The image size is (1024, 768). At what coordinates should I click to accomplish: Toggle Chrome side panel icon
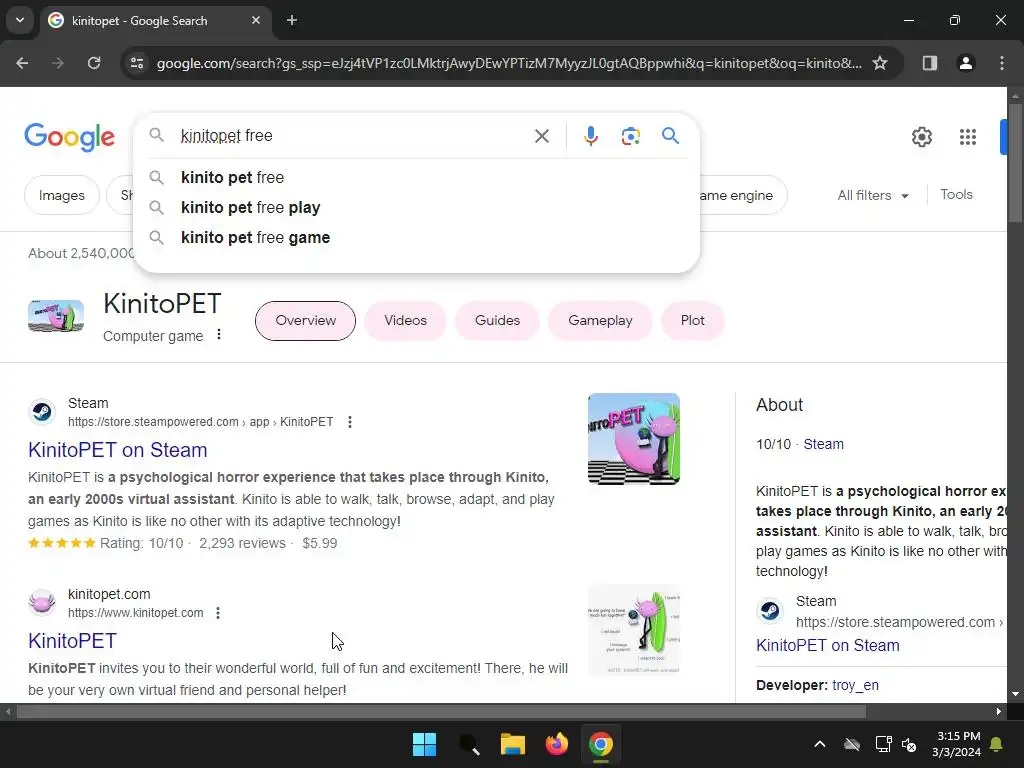(x=929, y=63)
